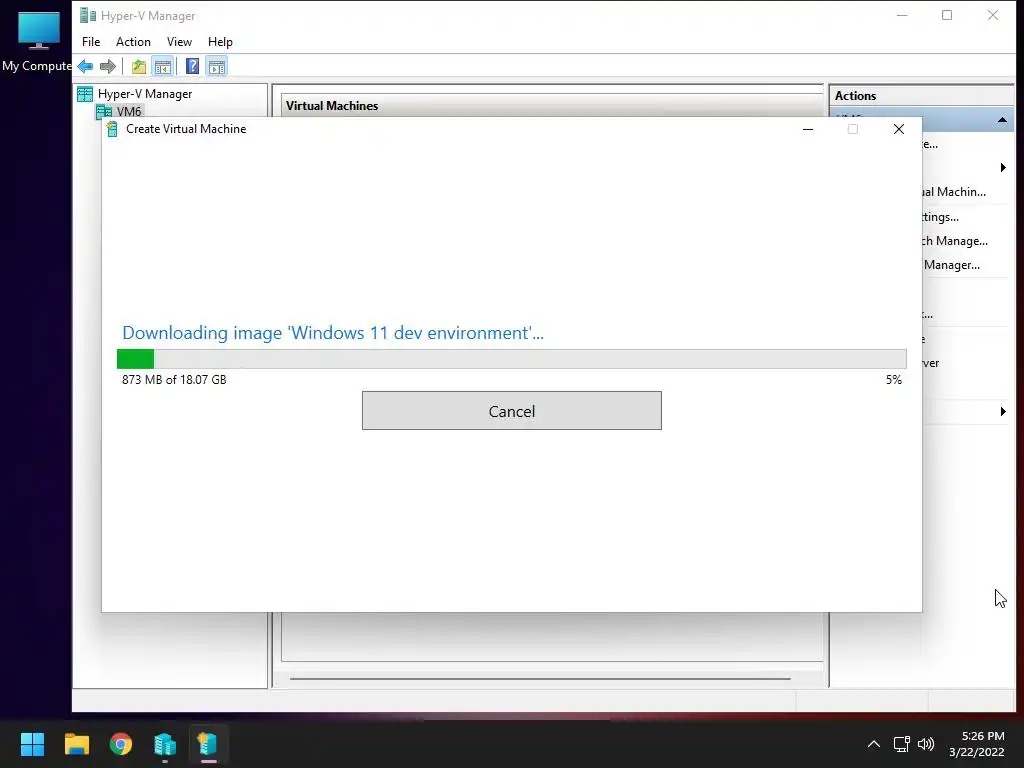The width and height of the screenshot is (1024, 768).
Task: Open the network status tray icon
Action: tap(902, 744)
